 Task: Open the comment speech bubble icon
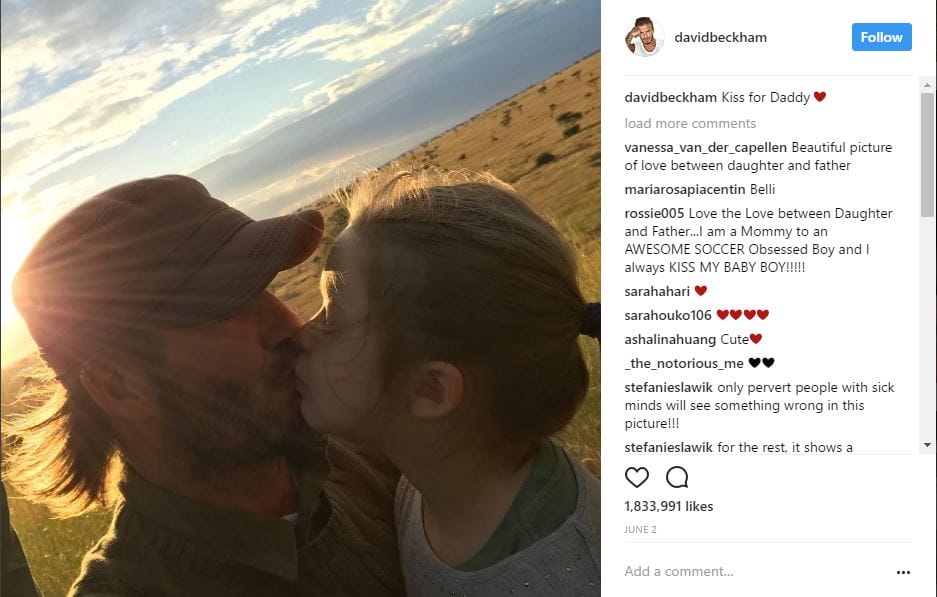tap(677, 477)
